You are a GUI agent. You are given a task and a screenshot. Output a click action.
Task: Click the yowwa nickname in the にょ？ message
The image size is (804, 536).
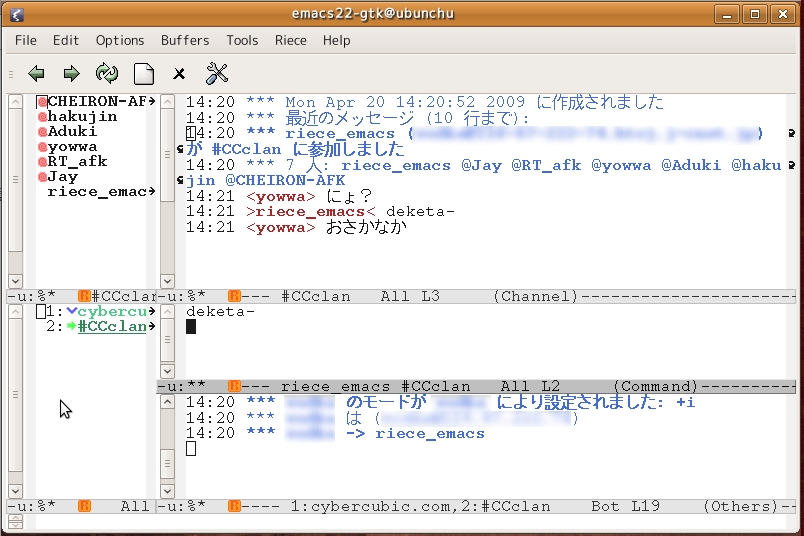click(x=280, y=196)
